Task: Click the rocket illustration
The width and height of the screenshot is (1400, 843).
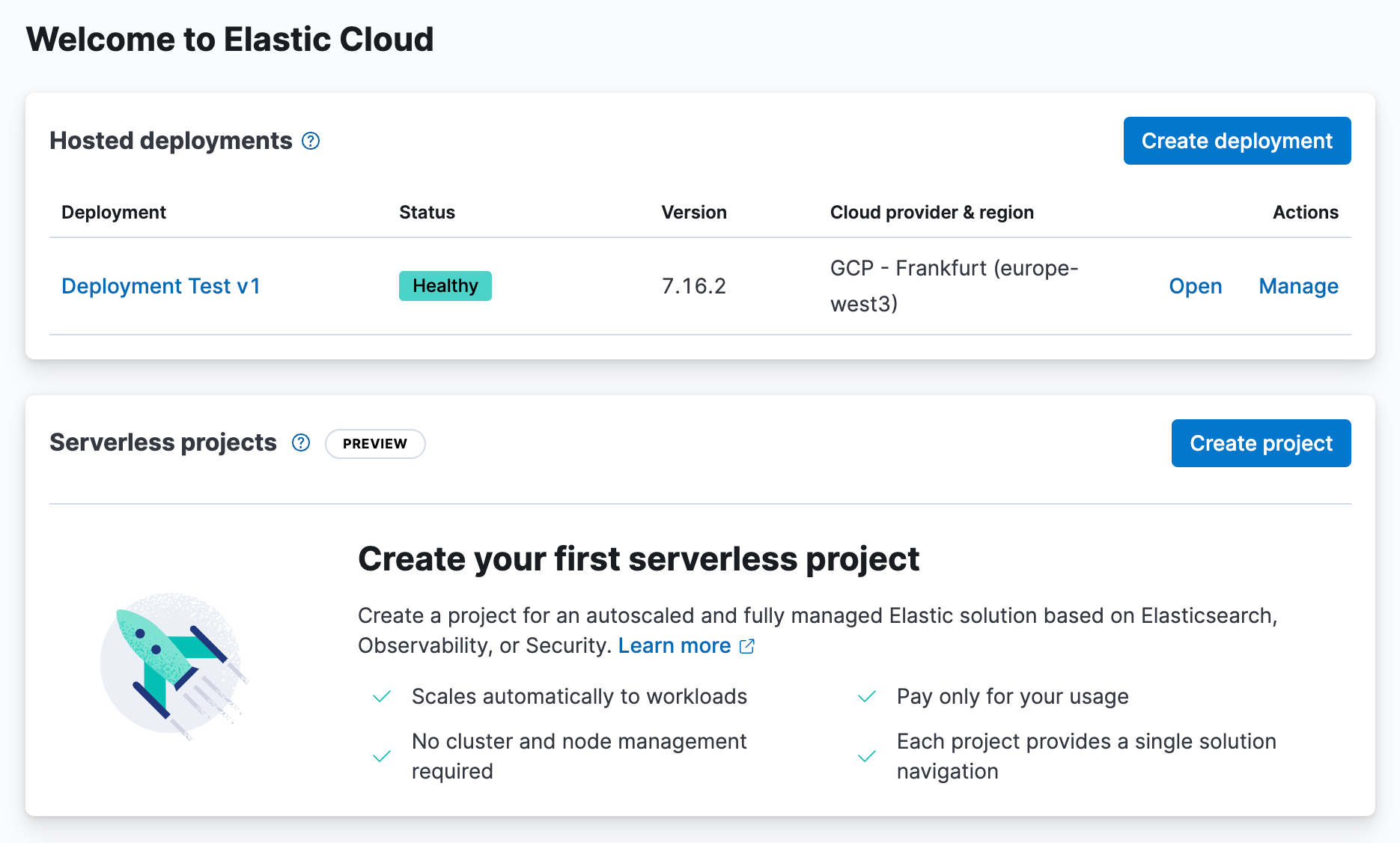Action: point(174,666)
